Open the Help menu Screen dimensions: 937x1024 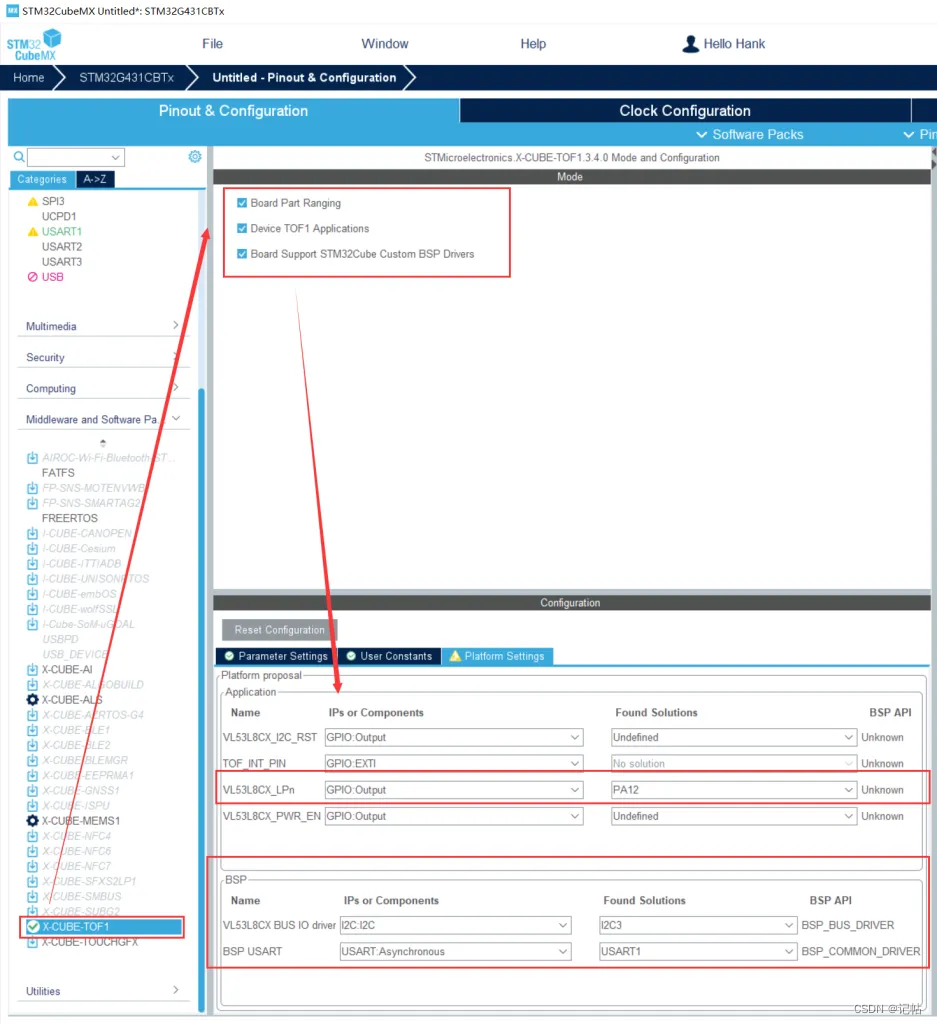click(533, 44)
